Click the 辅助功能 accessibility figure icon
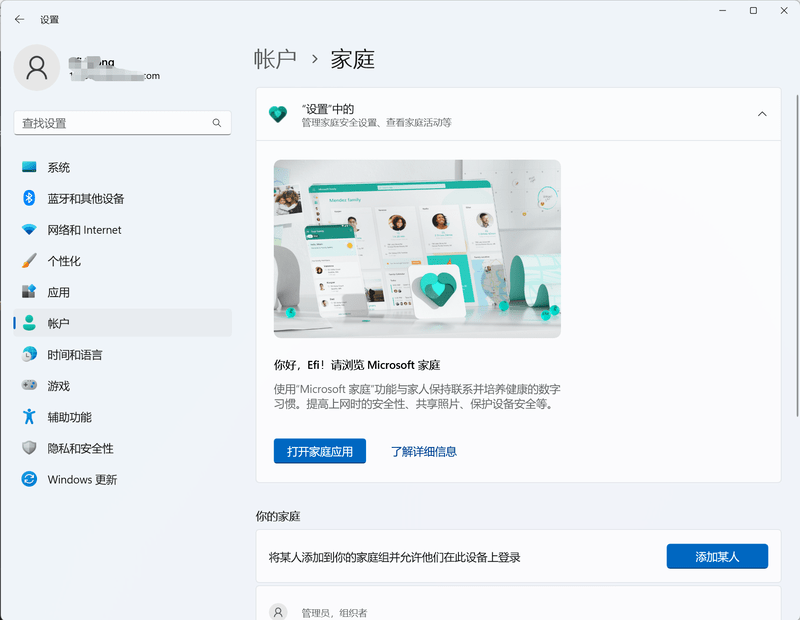800x620 pixels. [x=29, y=416]
